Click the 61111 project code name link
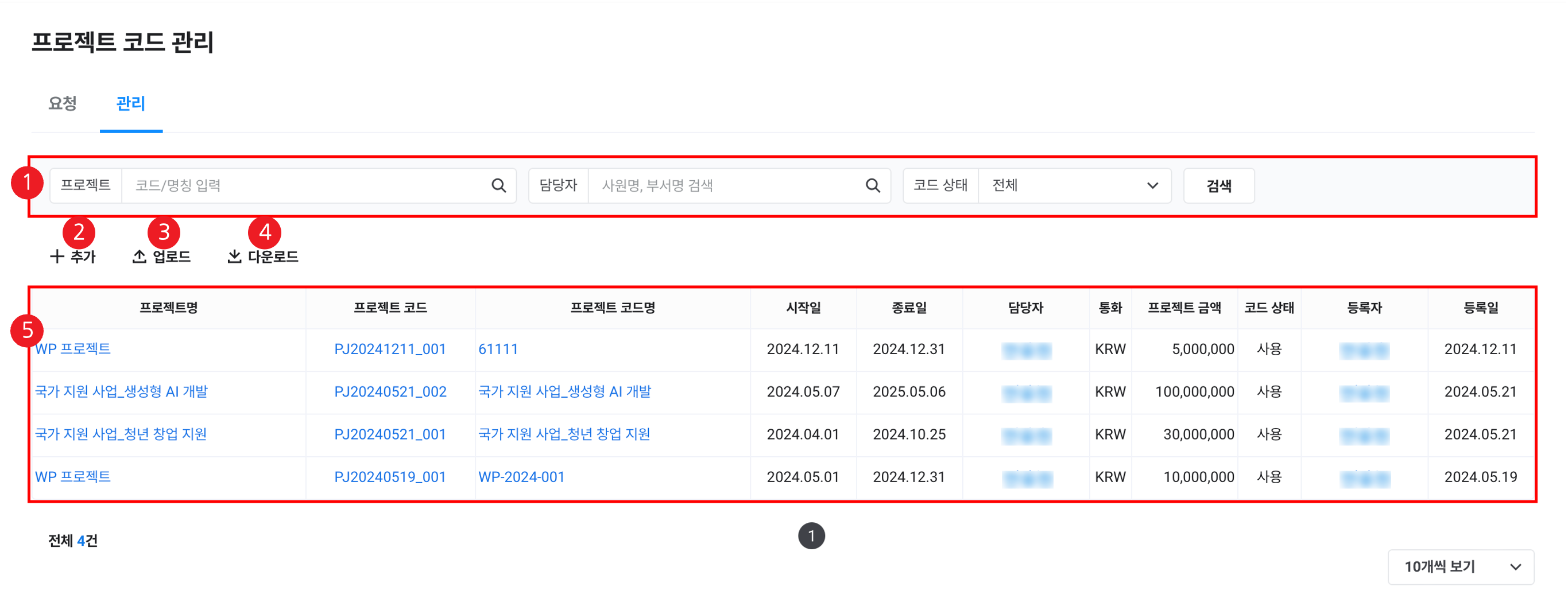 pyautogui.click(x=498, y=349)
